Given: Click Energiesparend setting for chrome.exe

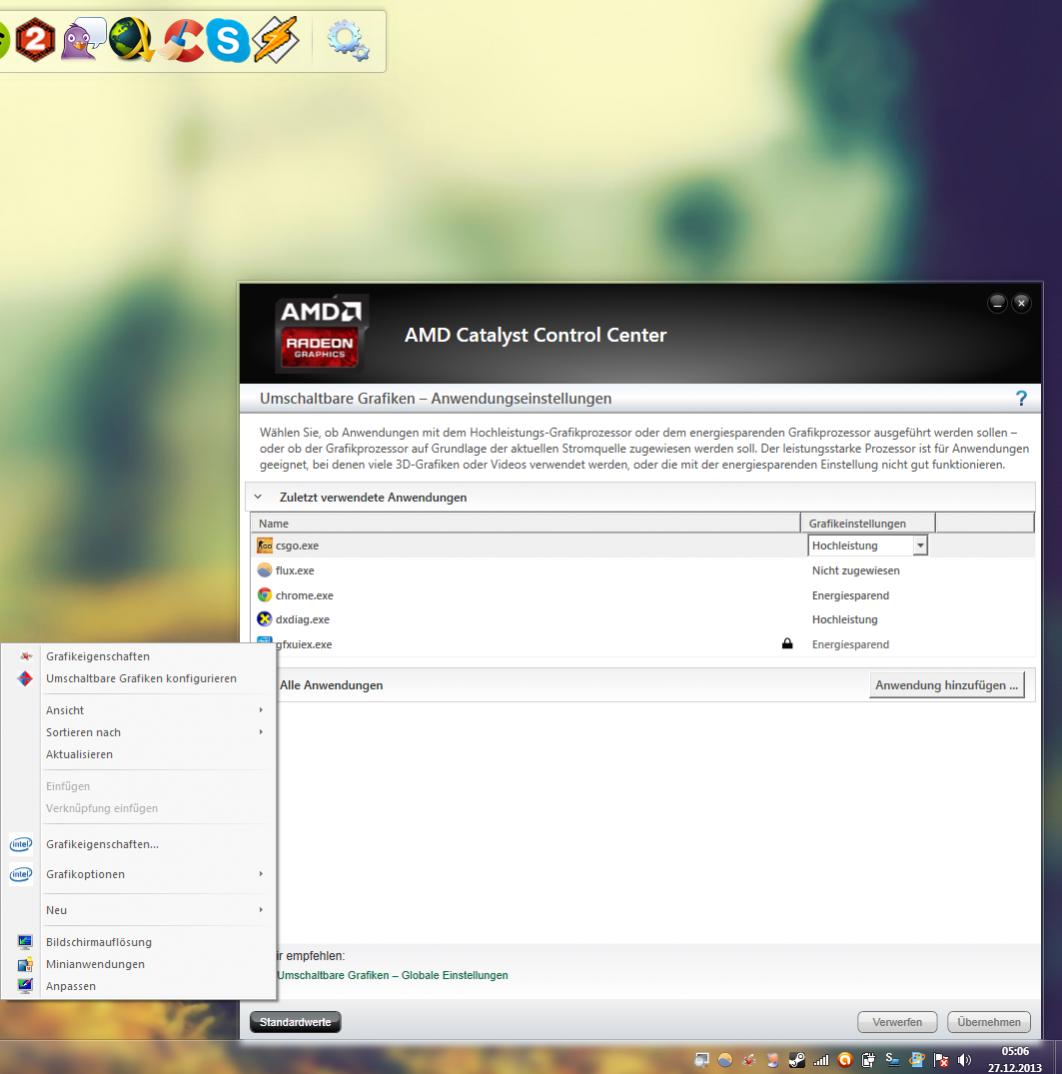Looking at the screenshot, I should click(x=850, y=595).
